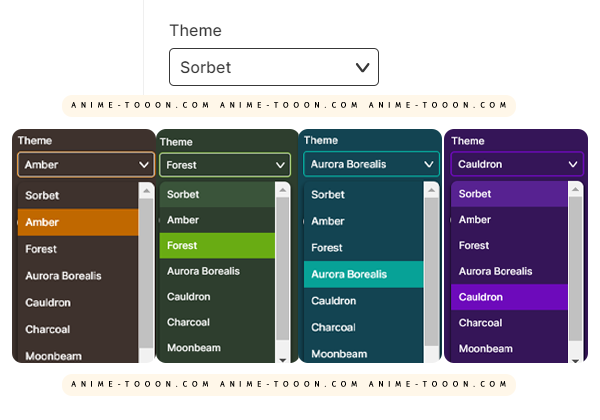Select highlighted Amber in the Amber theme list
Screen dimensions: 600x420
pyautogui.click(x=78, y=222)
